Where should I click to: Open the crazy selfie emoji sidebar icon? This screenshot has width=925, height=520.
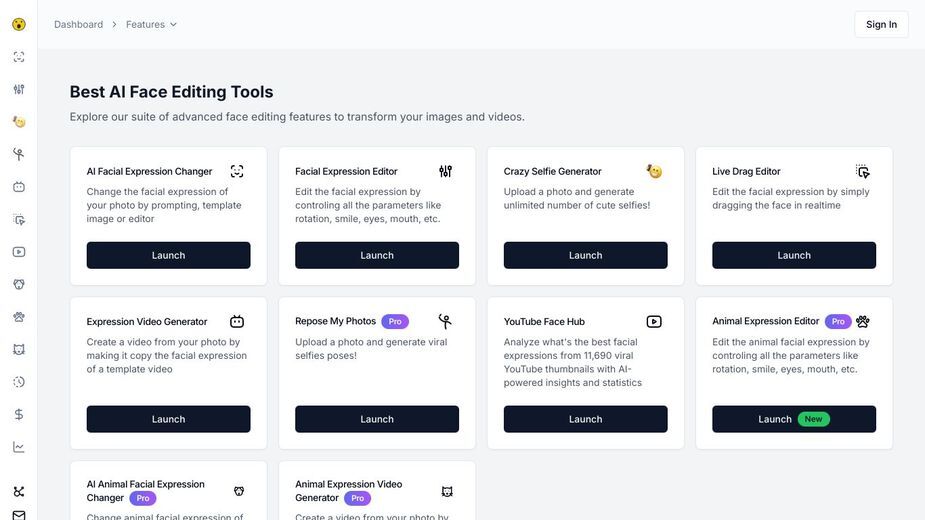pyautogui.click(x=19, y=122)
